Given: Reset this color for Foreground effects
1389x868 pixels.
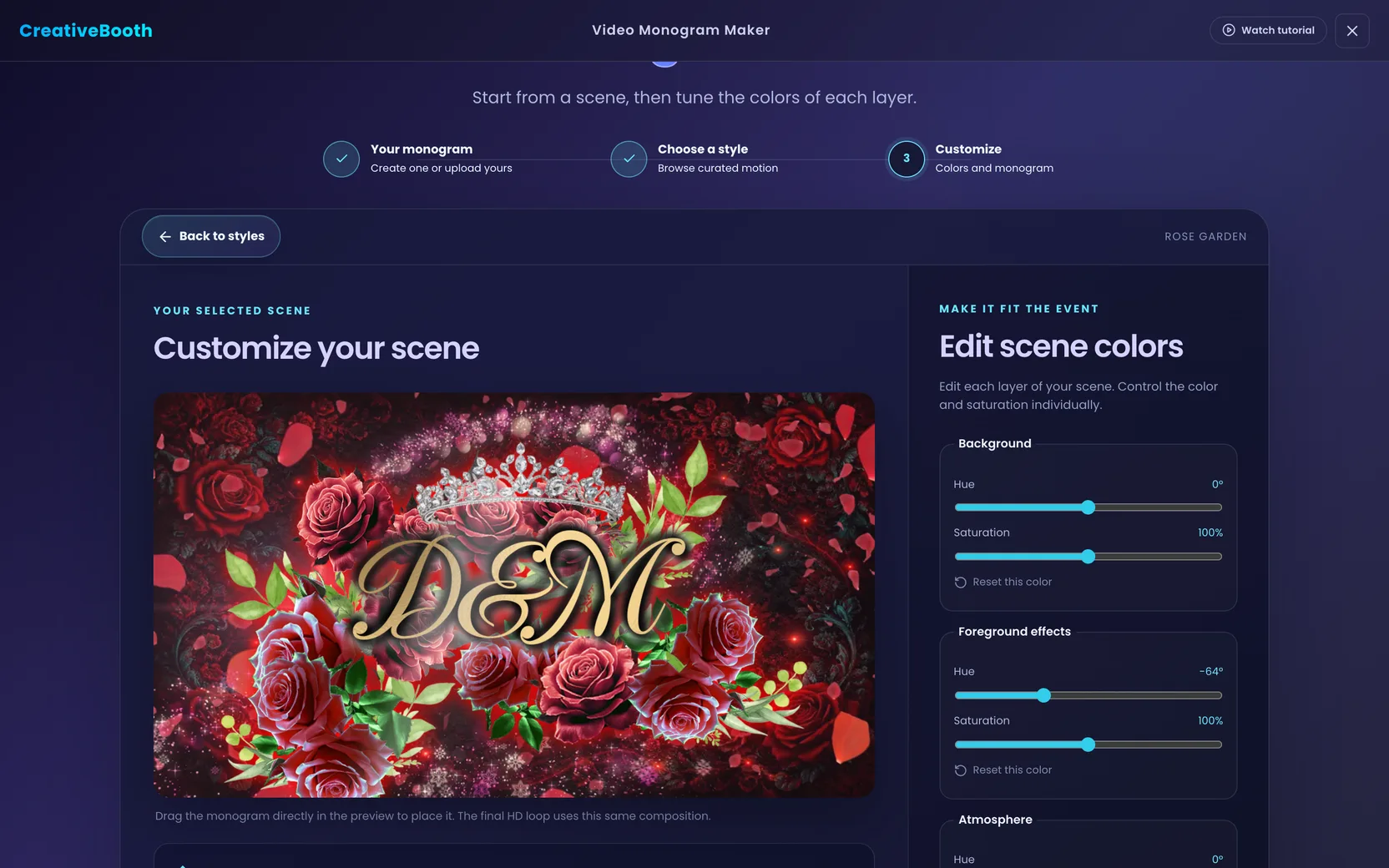Looking at the screenshot, I should click(x=1003, y=770).
